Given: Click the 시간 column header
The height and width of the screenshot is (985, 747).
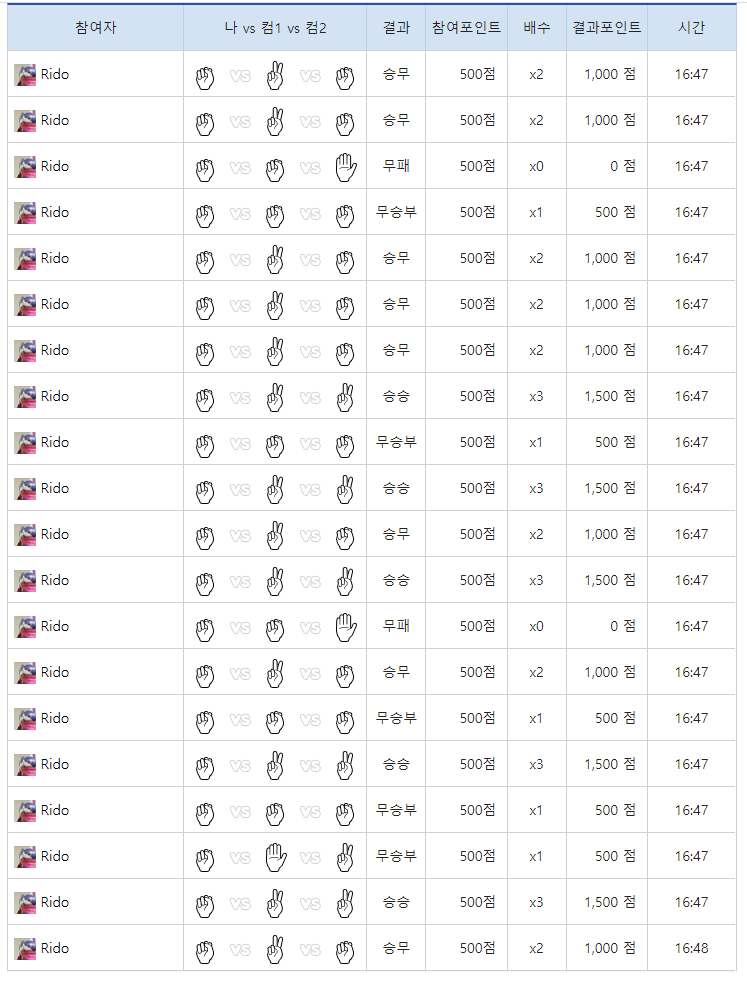Looking at the screenshot, I should point(691,28).
